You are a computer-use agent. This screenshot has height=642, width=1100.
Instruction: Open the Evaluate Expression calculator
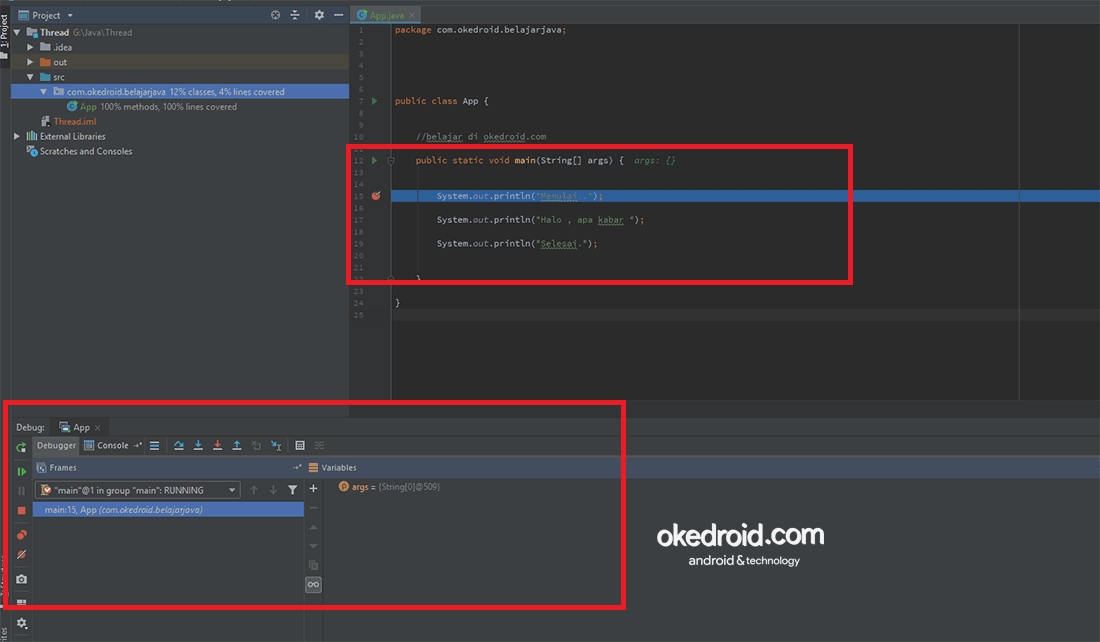coord(300,445)
